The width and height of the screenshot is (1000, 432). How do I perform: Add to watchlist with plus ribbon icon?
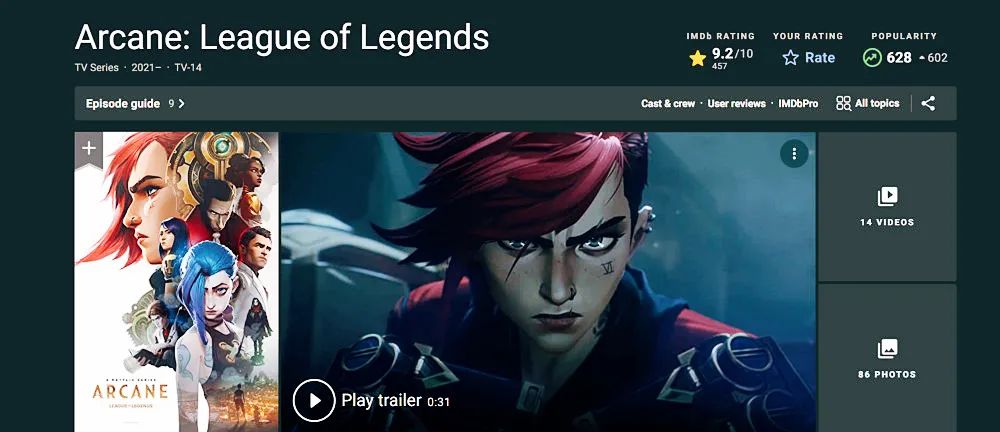click(x=89, y=149)
